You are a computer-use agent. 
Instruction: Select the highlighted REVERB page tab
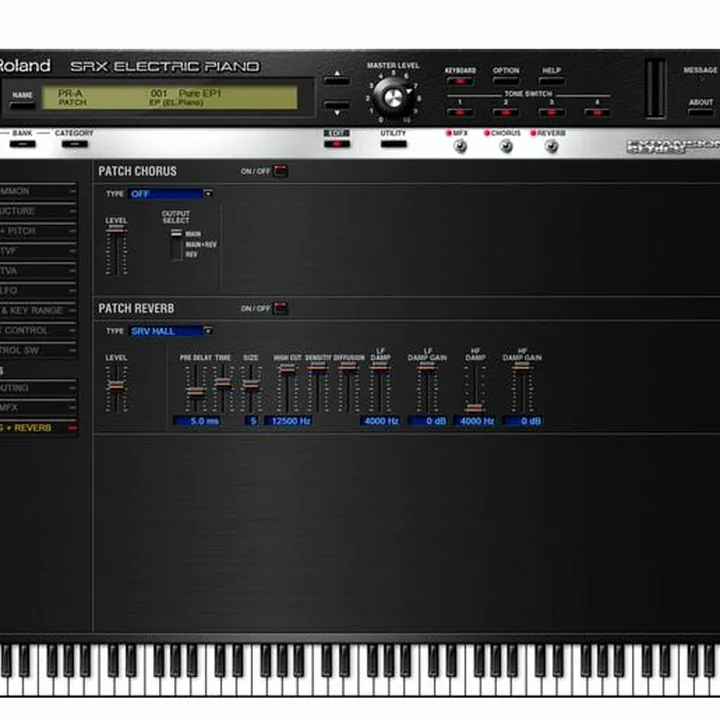point(38,428)
